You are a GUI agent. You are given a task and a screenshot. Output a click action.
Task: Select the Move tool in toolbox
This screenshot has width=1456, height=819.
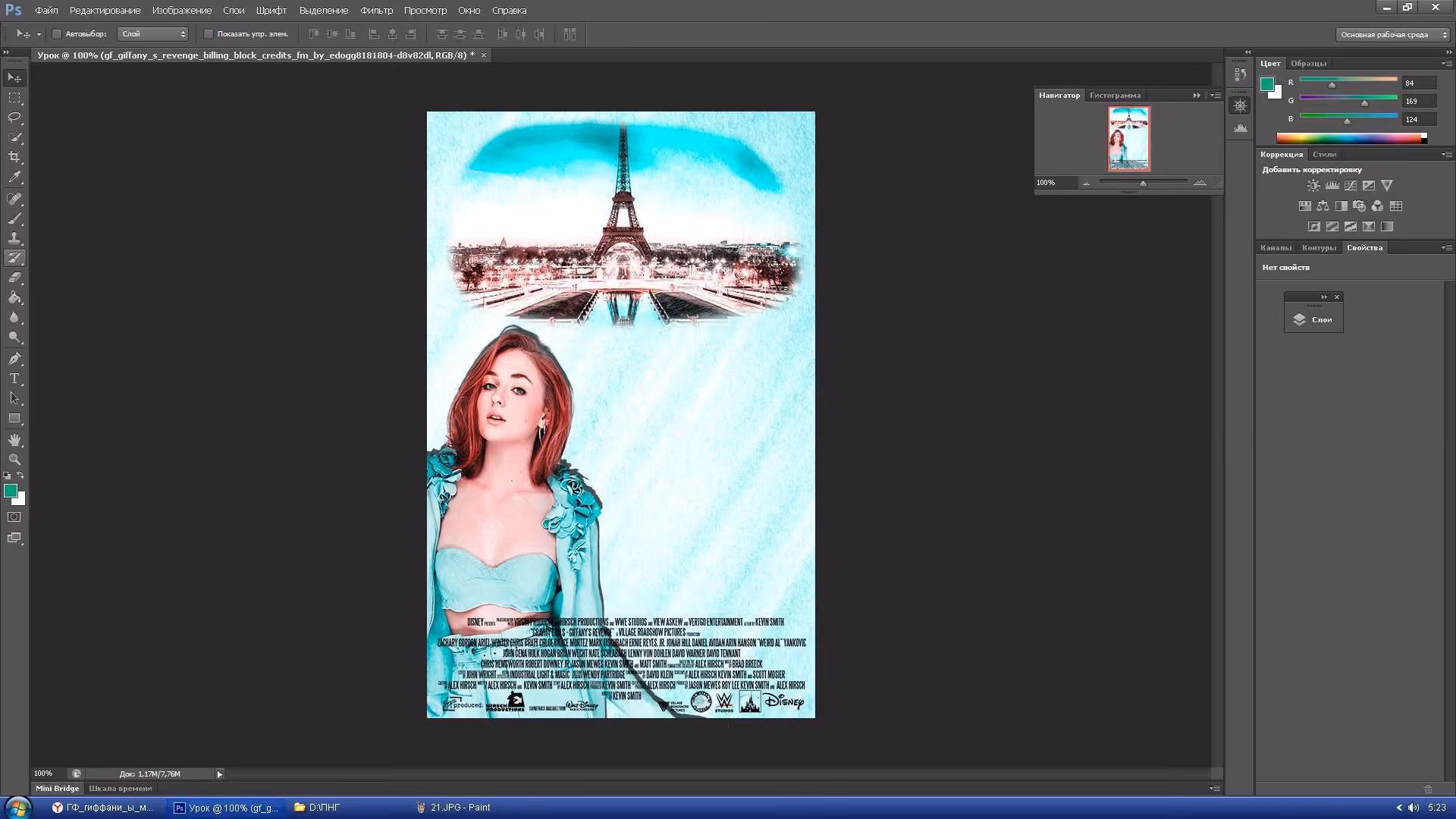coord(14,78)
